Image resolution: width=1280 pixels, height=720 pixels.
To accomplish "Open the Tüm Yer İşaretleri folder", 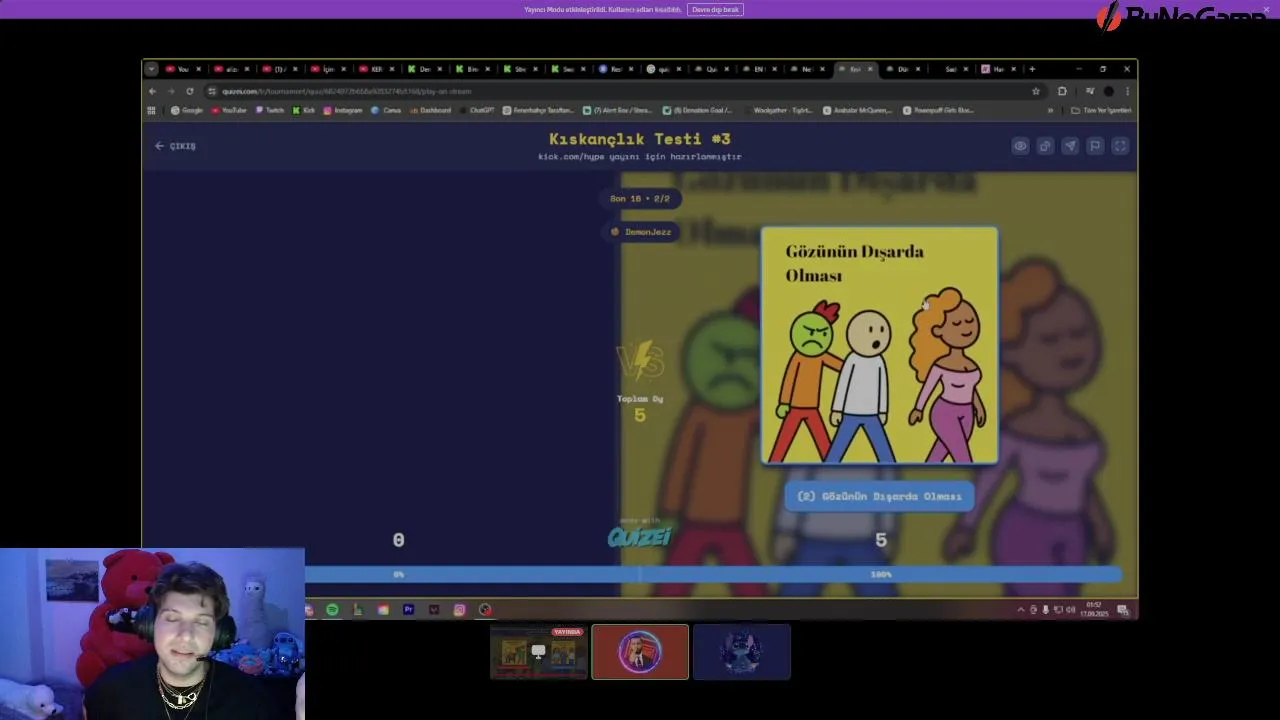I will point(1101,110).
